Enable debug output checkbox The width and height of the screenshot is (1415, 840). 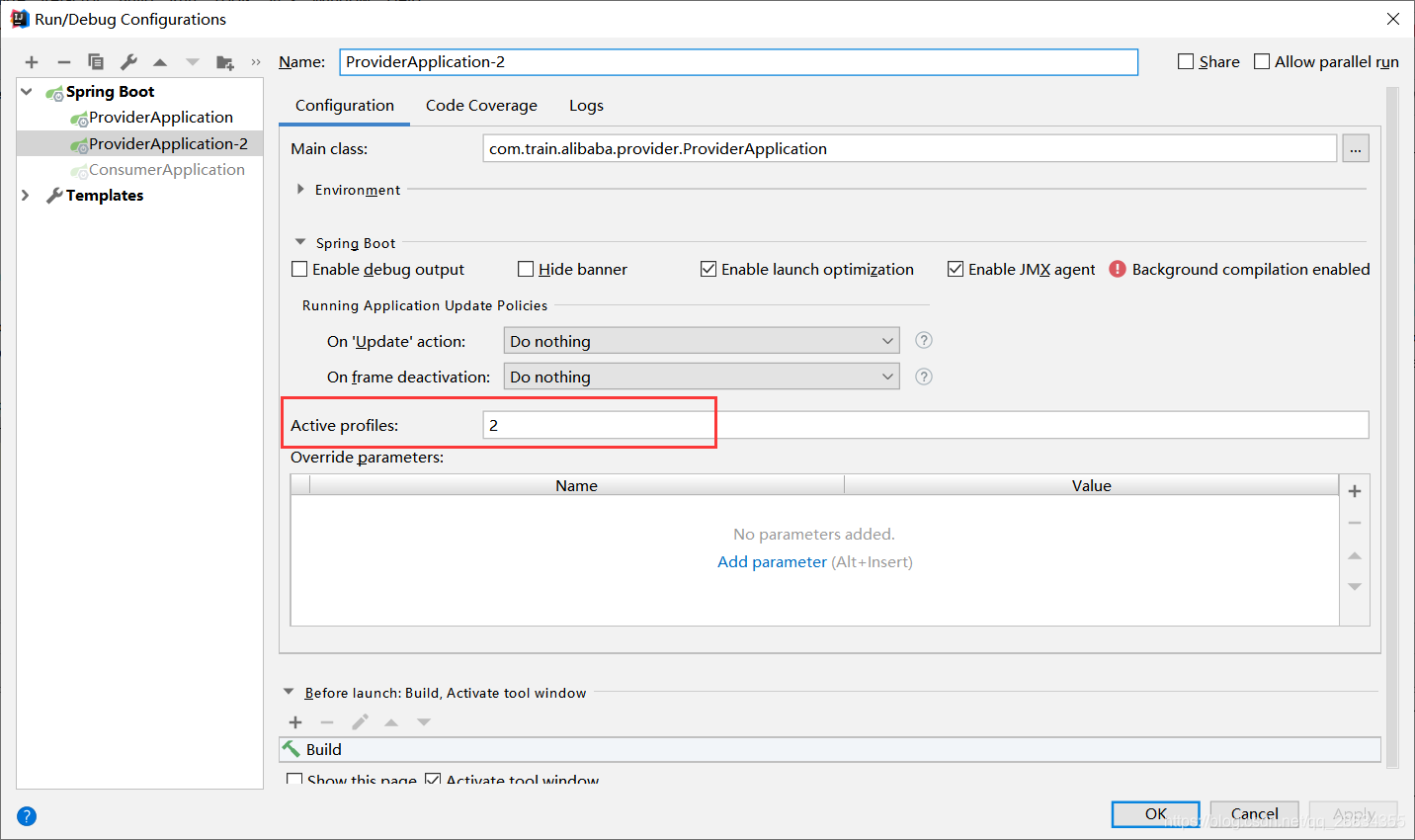point(299,269)
